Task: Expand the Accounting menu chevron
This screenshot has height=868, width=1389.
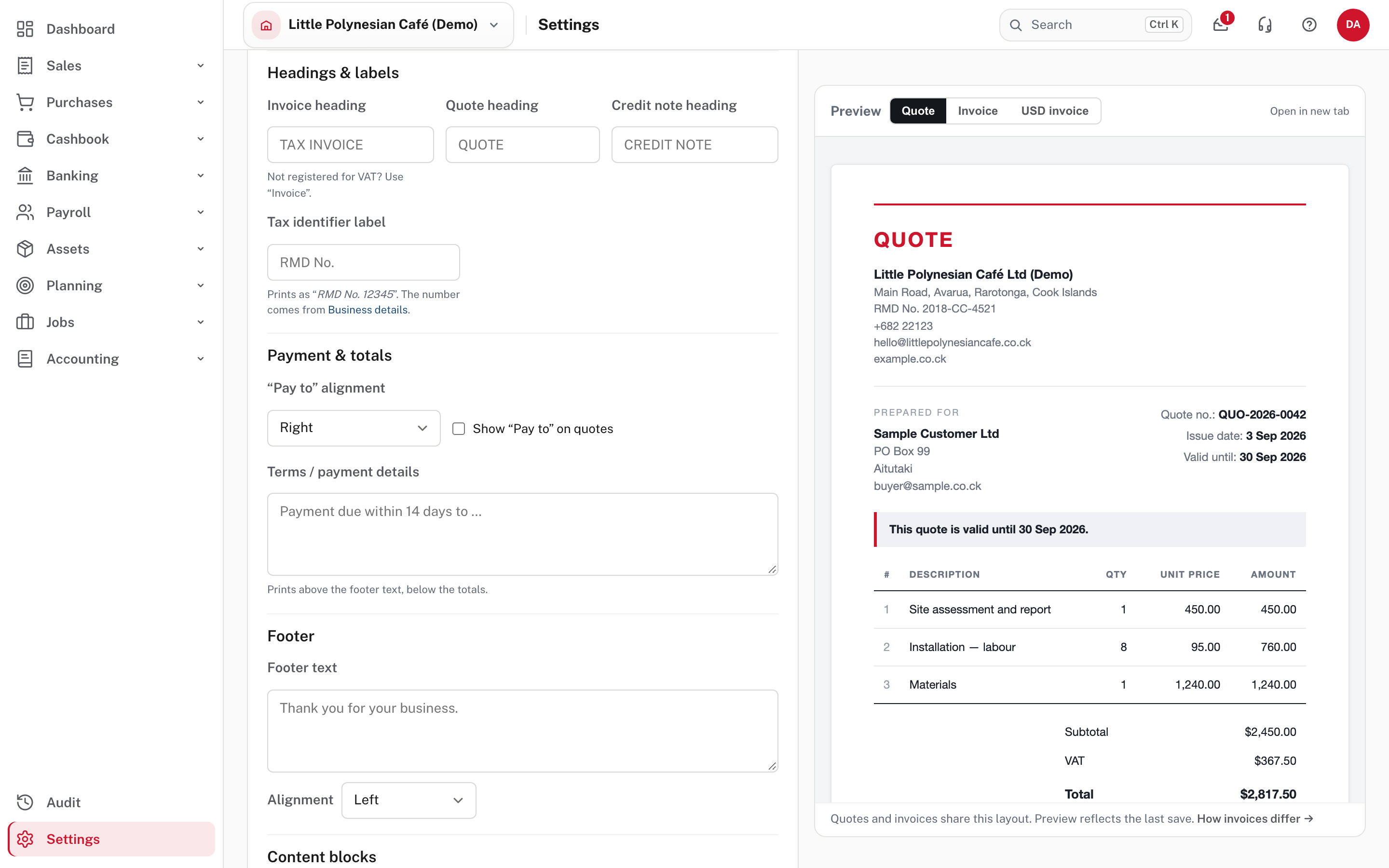Action: pos(200,359)
